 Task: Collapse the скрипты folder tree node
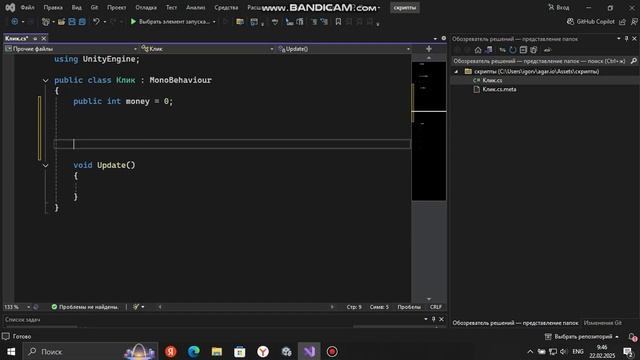[456, 71]
